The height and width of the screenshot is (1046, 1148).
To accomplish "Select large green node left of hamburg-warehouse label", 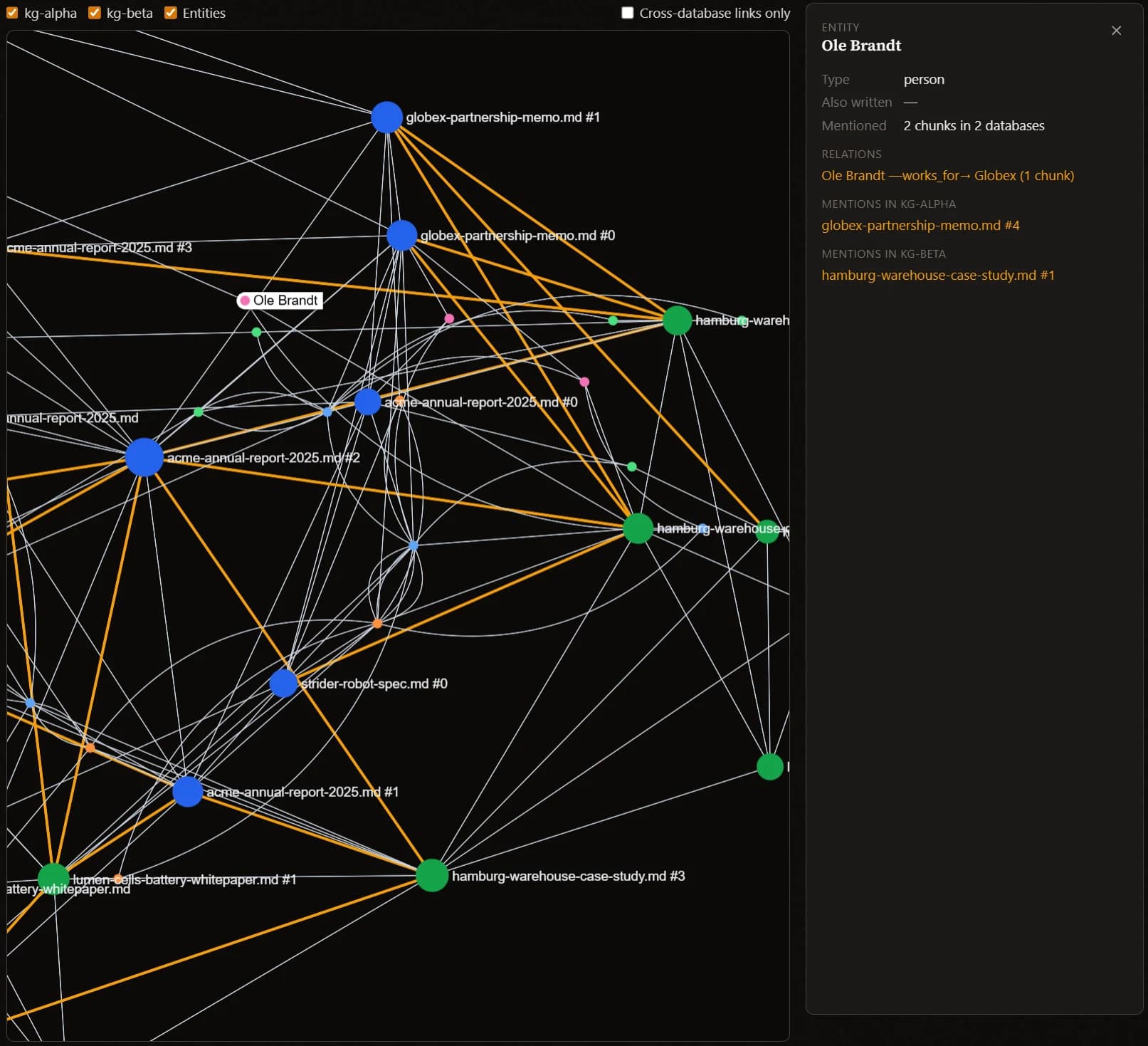I will click(638, 528).
